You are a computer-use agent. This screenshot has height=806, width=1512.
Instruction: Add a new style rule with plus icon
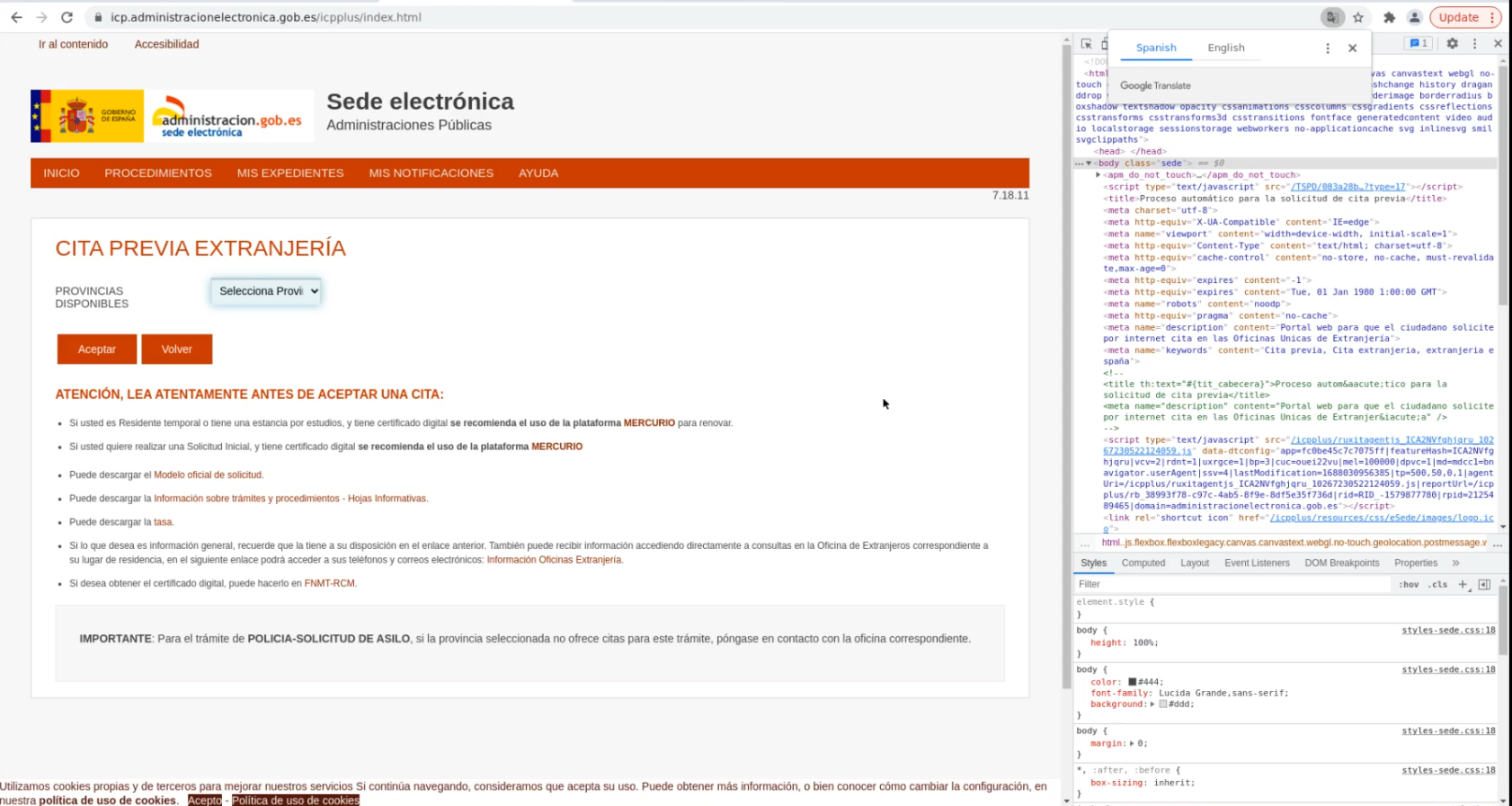pos(1463,584)
